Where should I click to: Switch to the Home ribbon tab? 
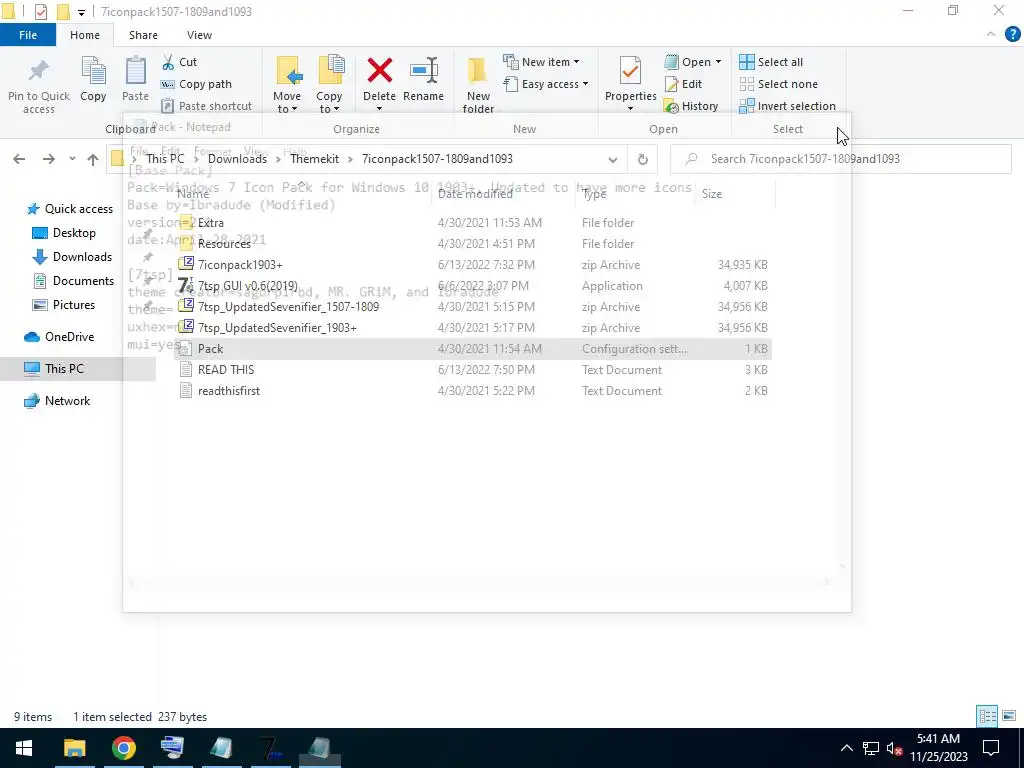(x=85, y=35)
